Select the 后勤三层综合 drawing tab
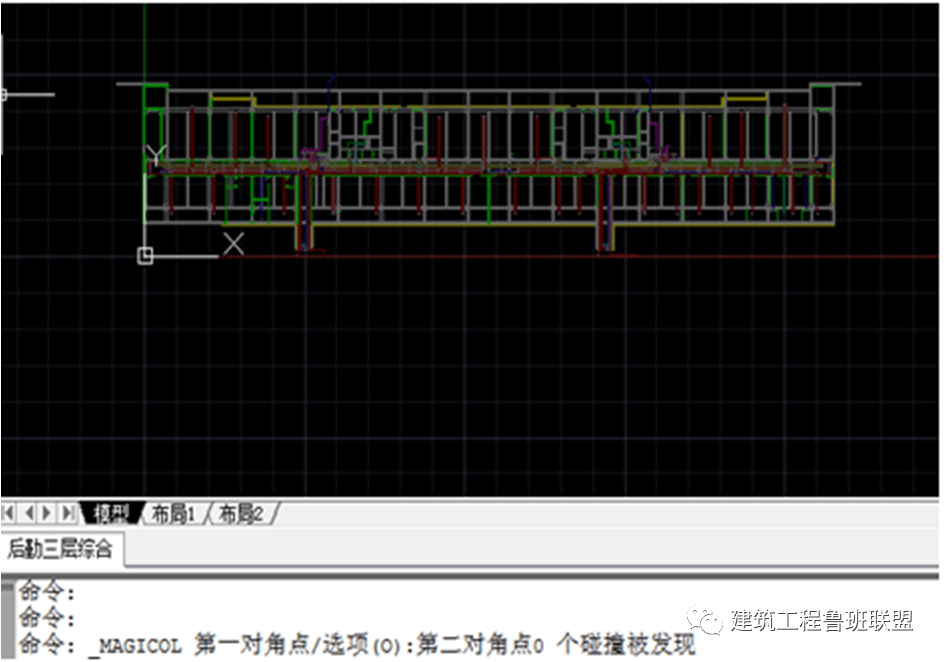The width and height of the screenshot is (944, 662). 60,549
